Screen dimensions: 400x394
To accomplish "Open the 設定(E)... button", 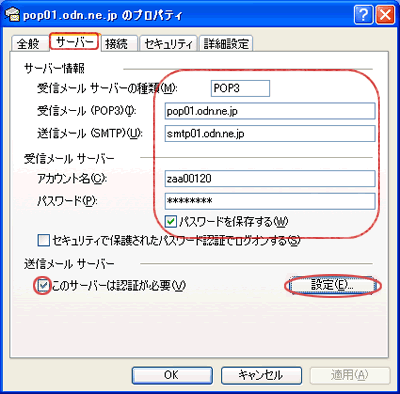I will click(x=332, y=285).
